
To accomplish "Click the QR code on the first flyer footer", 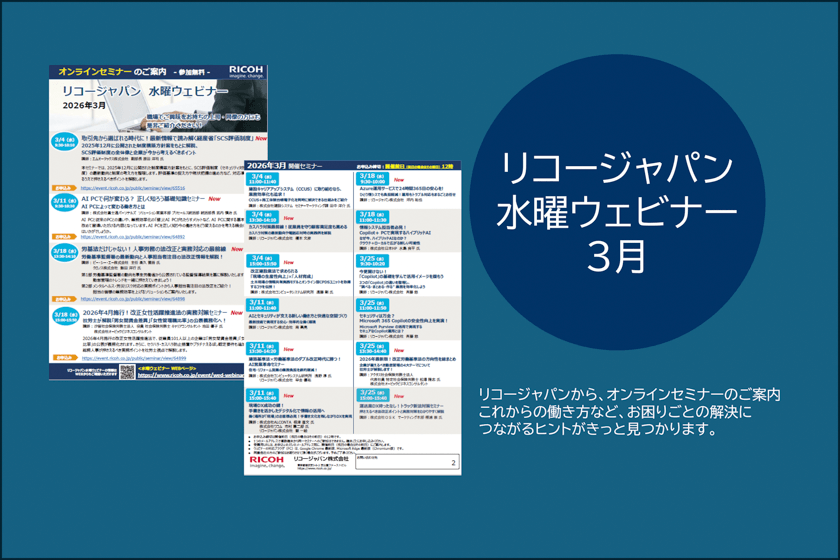I will 127,371.
